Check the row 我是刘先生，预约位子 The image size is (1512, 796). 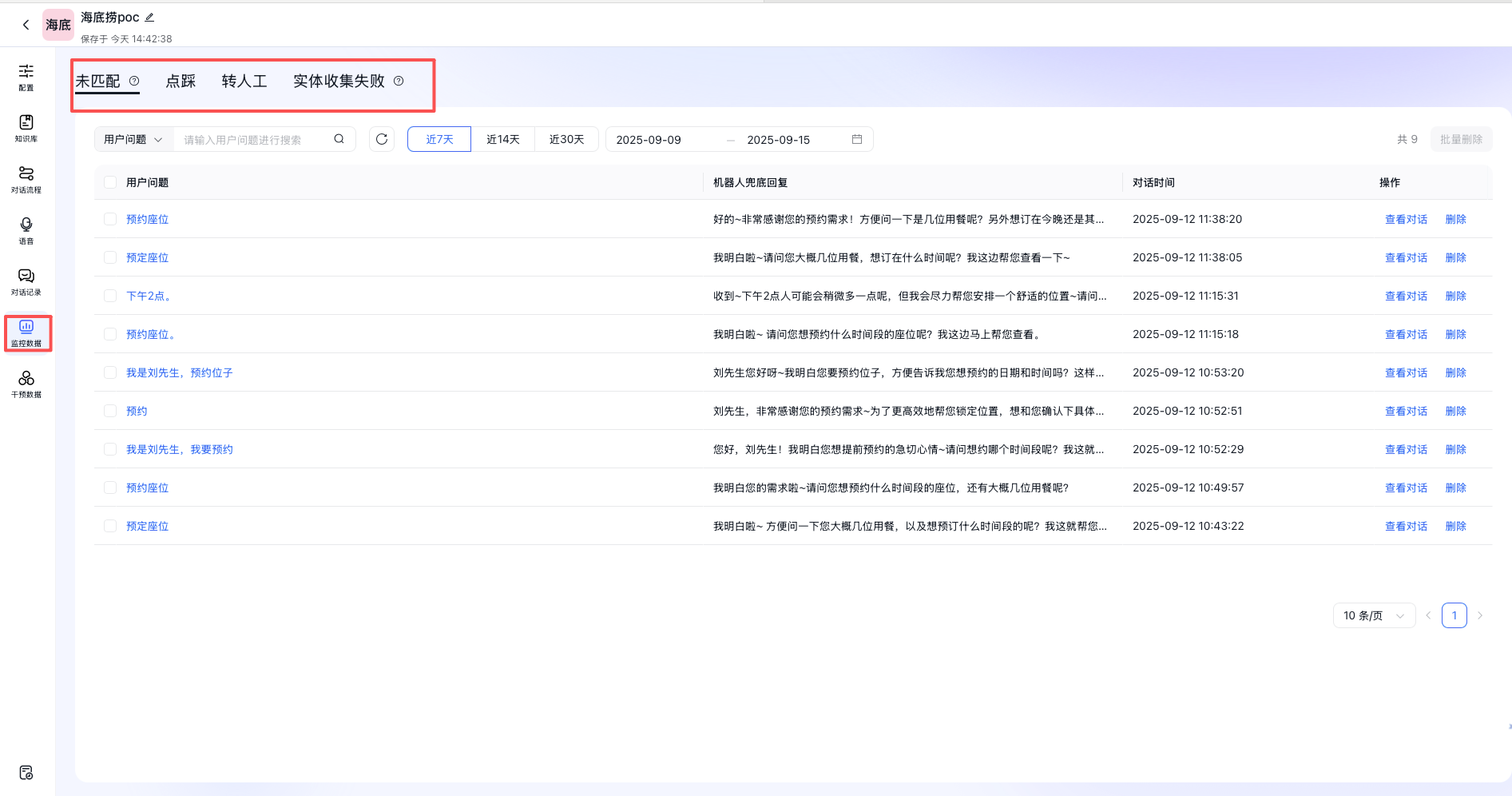pyautogui.click(x=110, y=372)
